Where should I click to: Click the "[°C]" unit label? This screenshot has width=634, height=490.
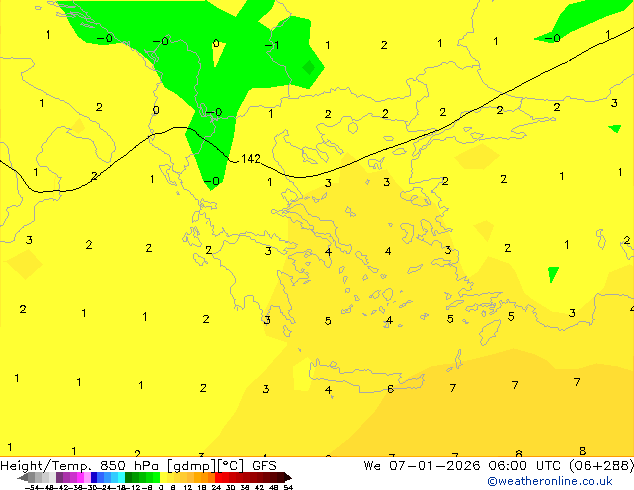[231, 466]
